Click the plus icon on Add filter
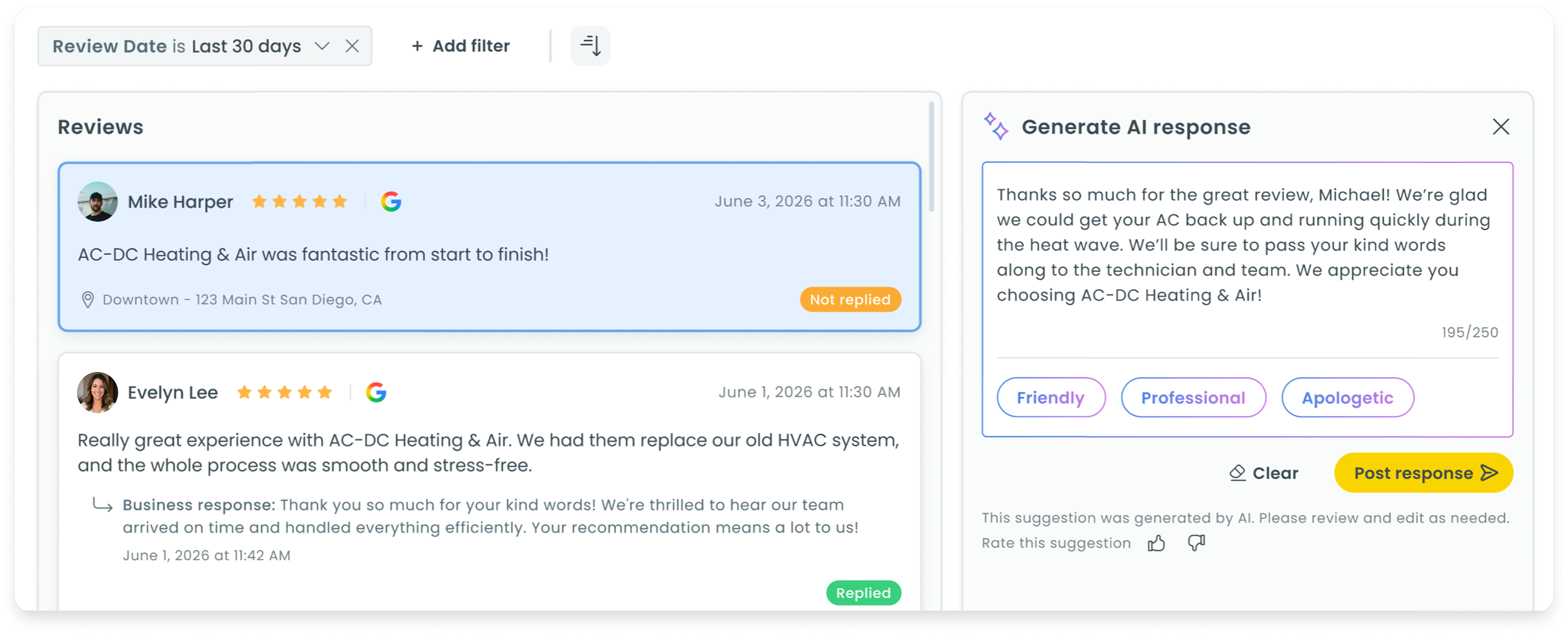Viewport: 1568px width, 635px height. (x=417, y=46)
